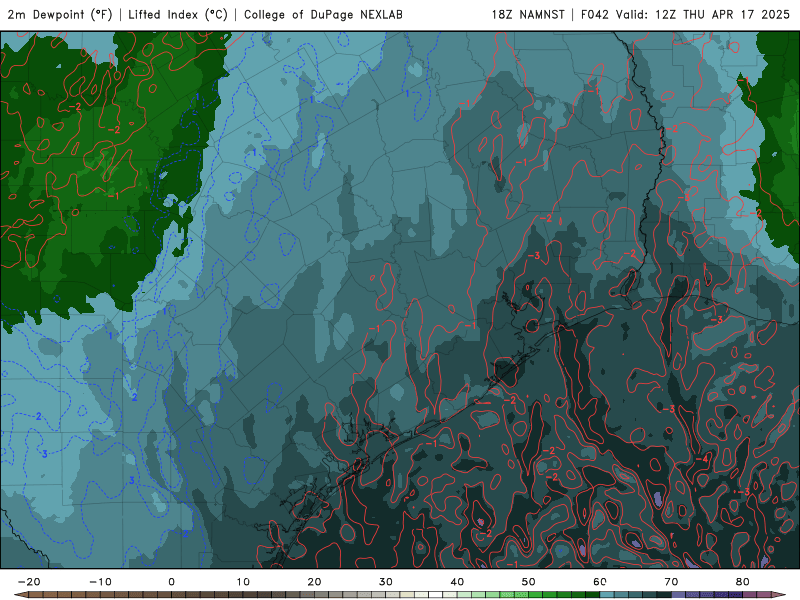Click the "2m Dewpoint (°F)" title text
The height and width of the screenshot is (600, 800).
point(60,14)
